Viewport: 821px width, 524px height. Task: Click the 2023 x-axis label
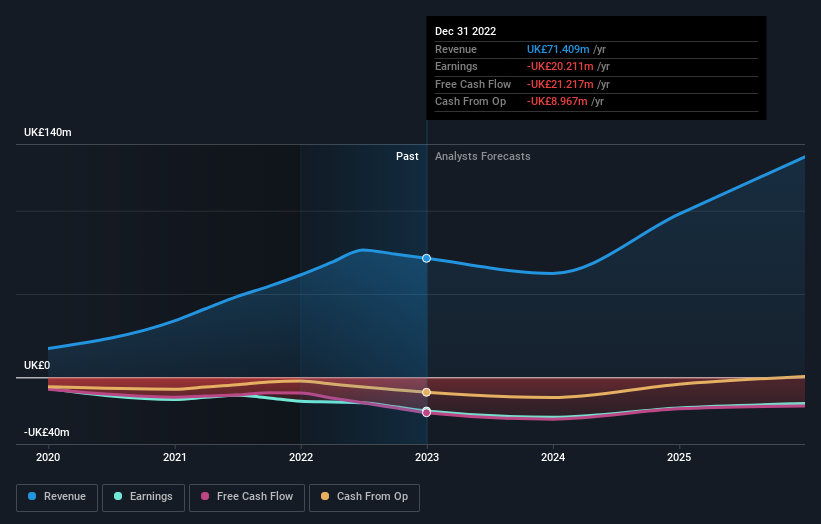(427, 457)
